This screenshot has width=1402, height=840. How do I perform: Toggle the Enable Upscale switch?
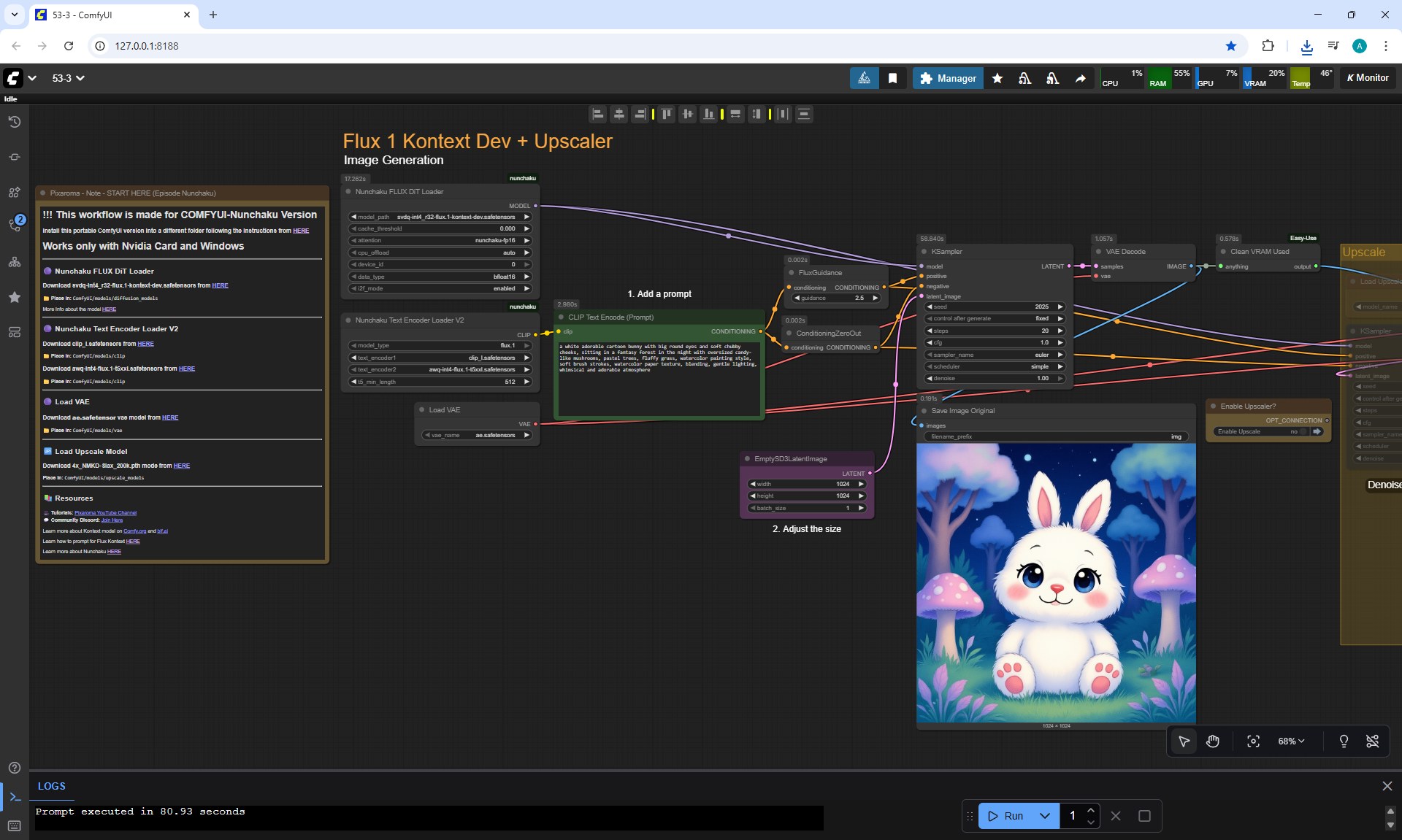[x=1303, y=431]
